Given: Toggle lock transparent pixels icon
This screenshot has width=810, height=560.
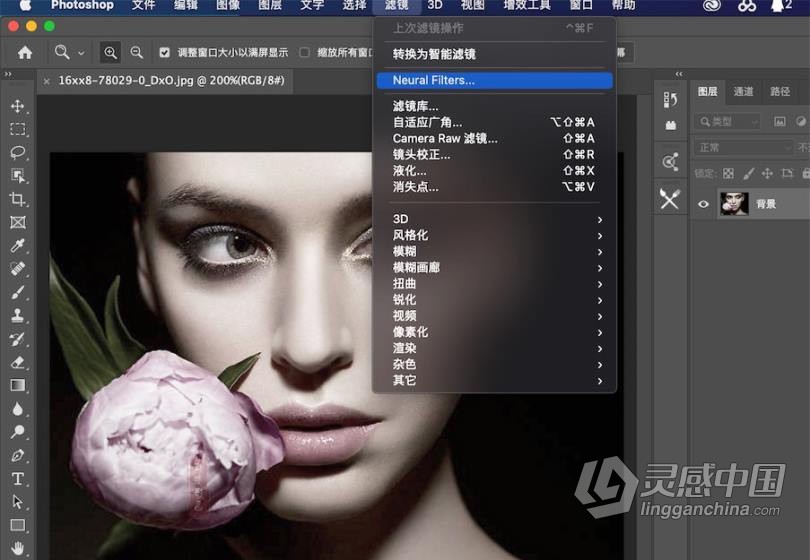Looking at the screenshot, I should click(728, 174).
